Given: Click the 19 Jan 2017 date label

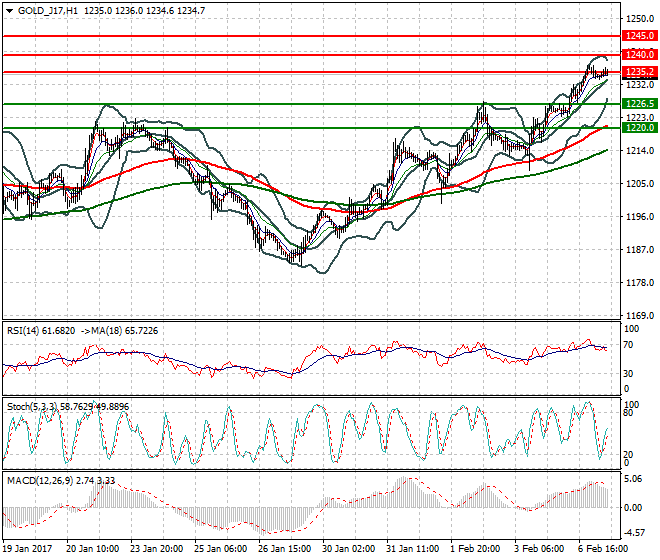Looking at the screenshot, I should point(27,549).
